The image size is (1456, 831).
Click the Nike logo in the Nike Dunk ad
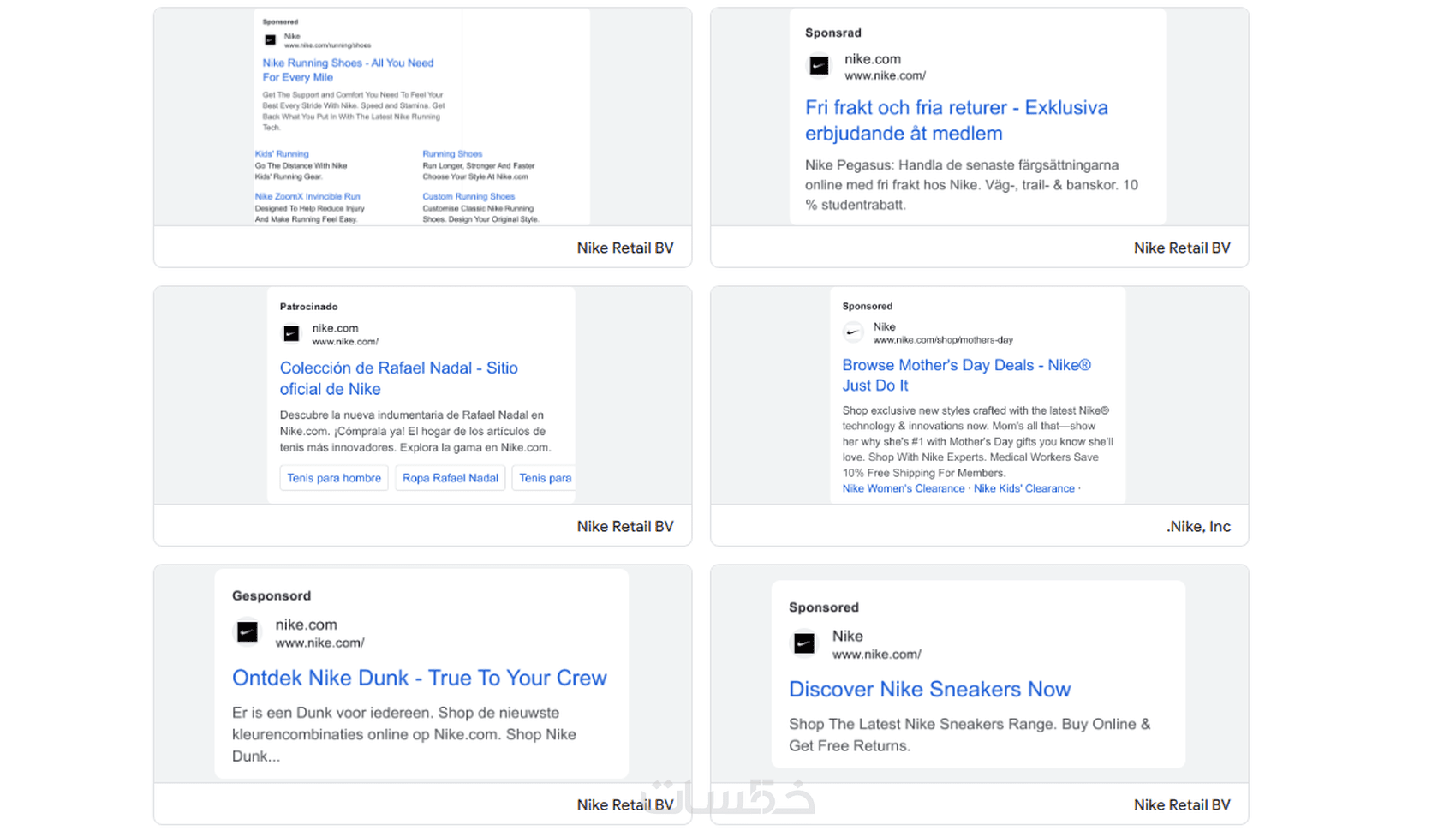[248, 632]
